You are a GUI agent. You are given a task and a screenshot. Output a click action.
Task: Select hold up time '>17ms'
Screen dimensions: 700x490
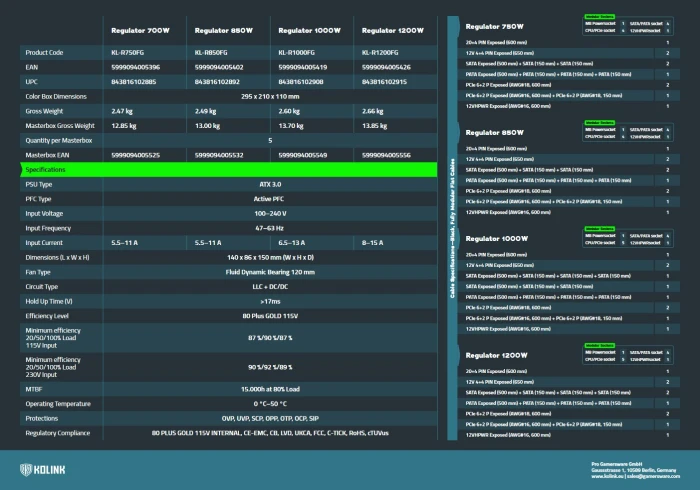click(x=270, y=302)
